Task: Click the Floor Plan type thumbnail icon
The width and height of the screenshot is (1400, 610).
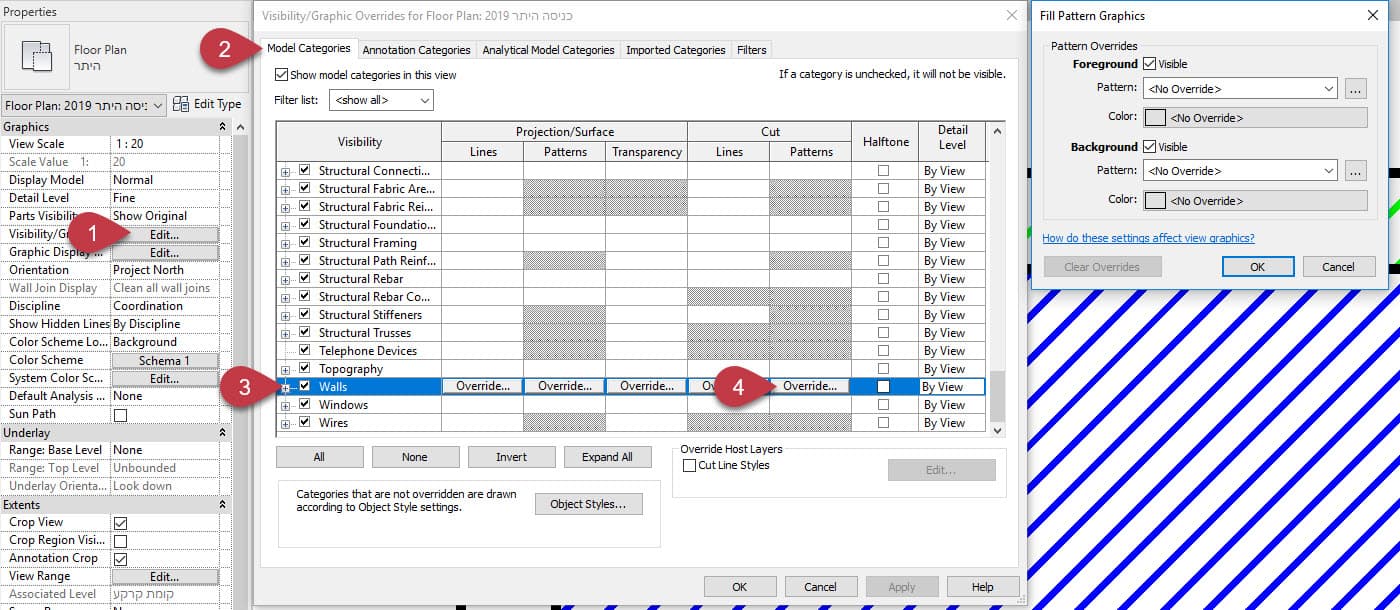Action: click(36, 57)
